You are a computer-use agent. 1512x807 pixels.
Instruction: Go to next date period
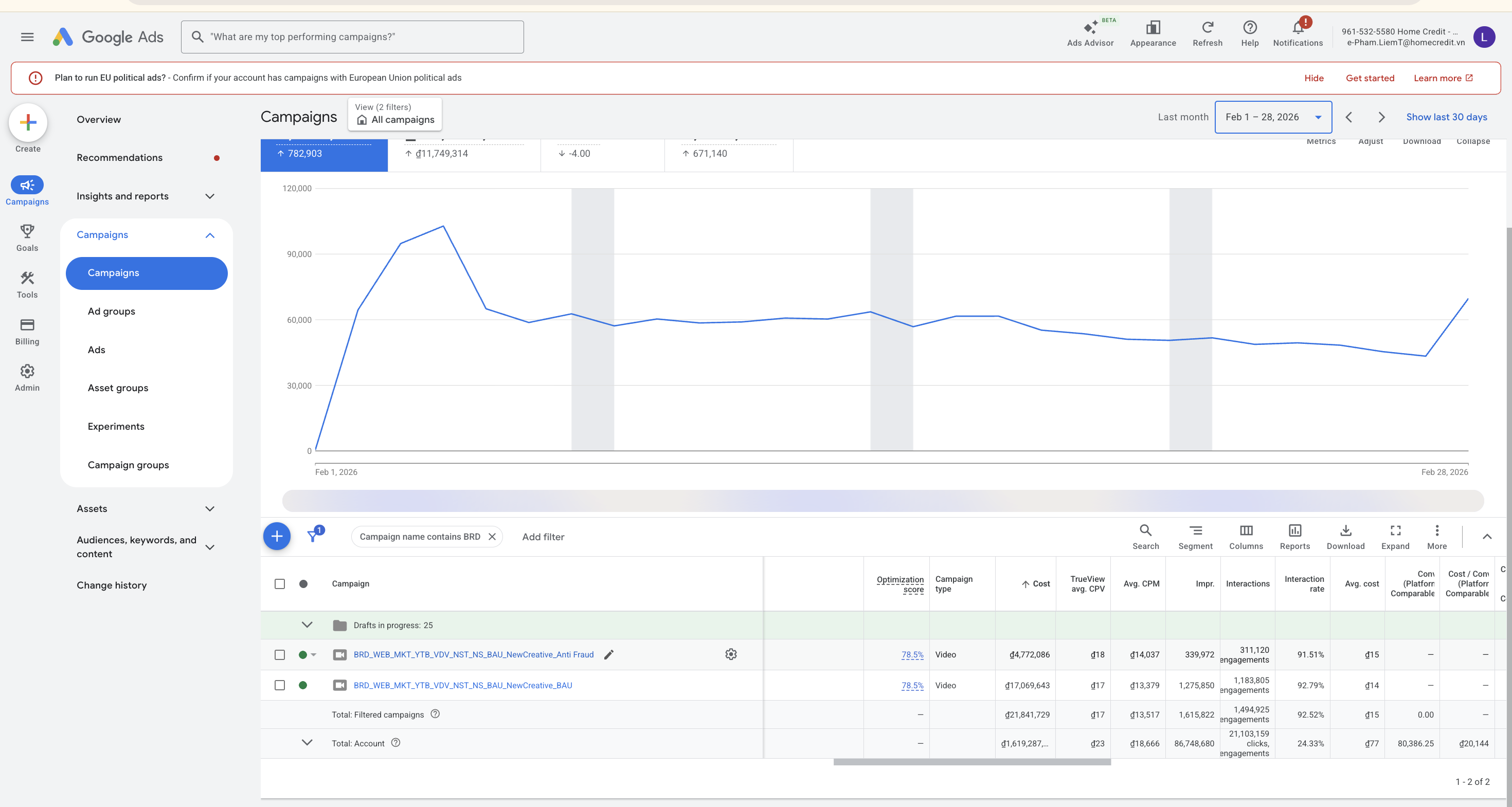coord(1381,117)
